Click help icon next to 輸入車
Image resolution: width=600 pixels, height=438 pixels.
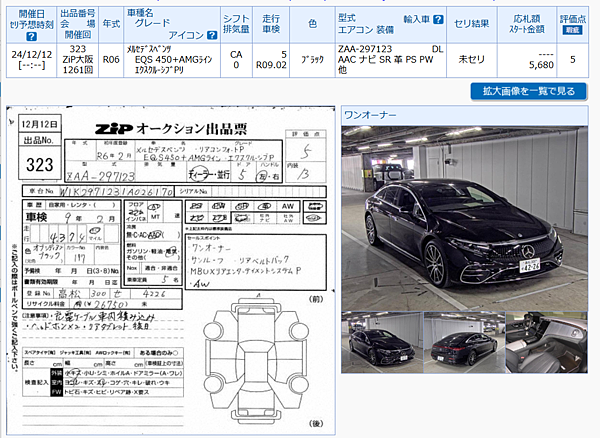click(439, 20)
